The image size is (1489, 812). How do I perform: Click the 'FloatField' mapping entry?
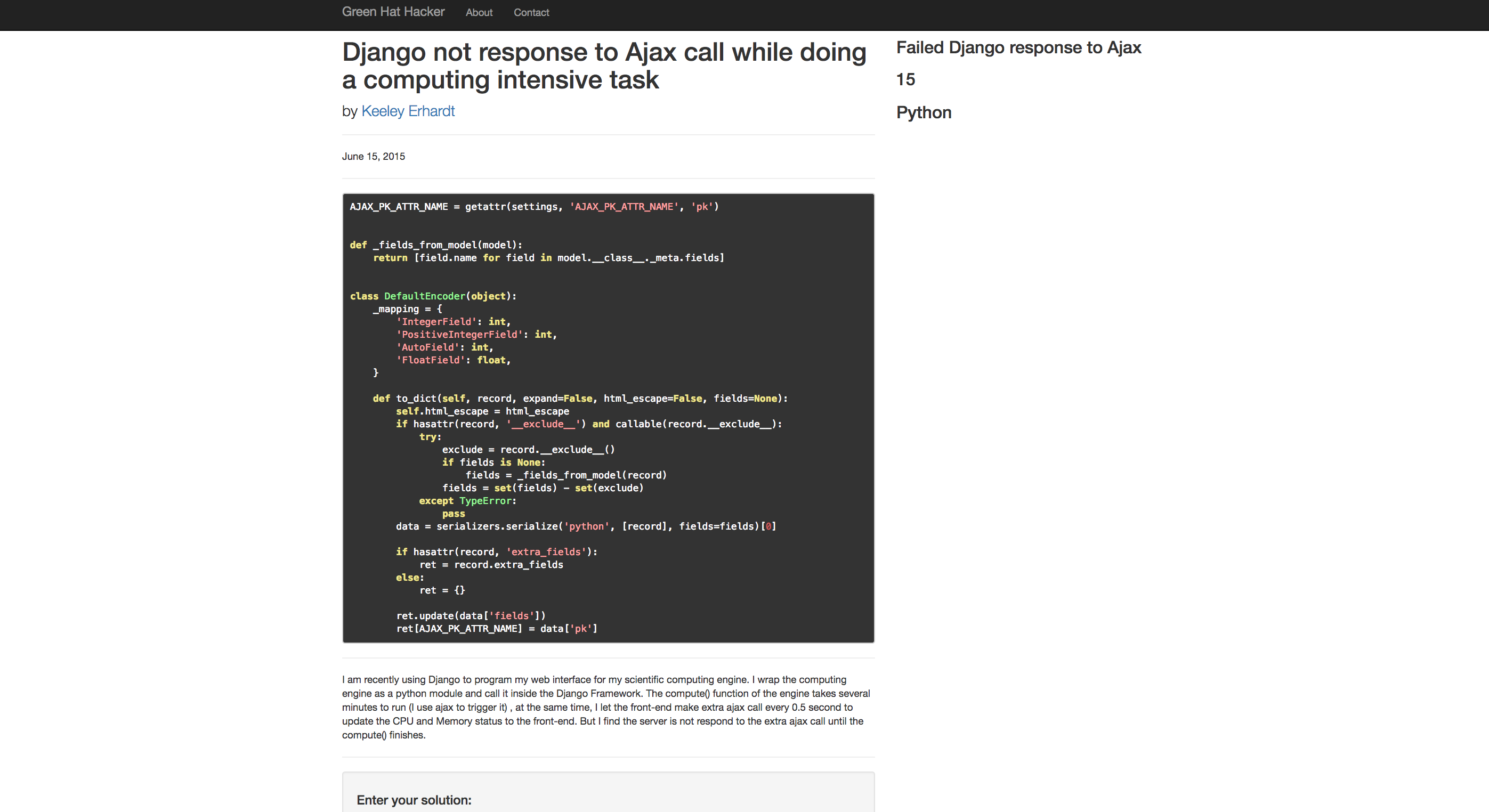coord(453,360)
